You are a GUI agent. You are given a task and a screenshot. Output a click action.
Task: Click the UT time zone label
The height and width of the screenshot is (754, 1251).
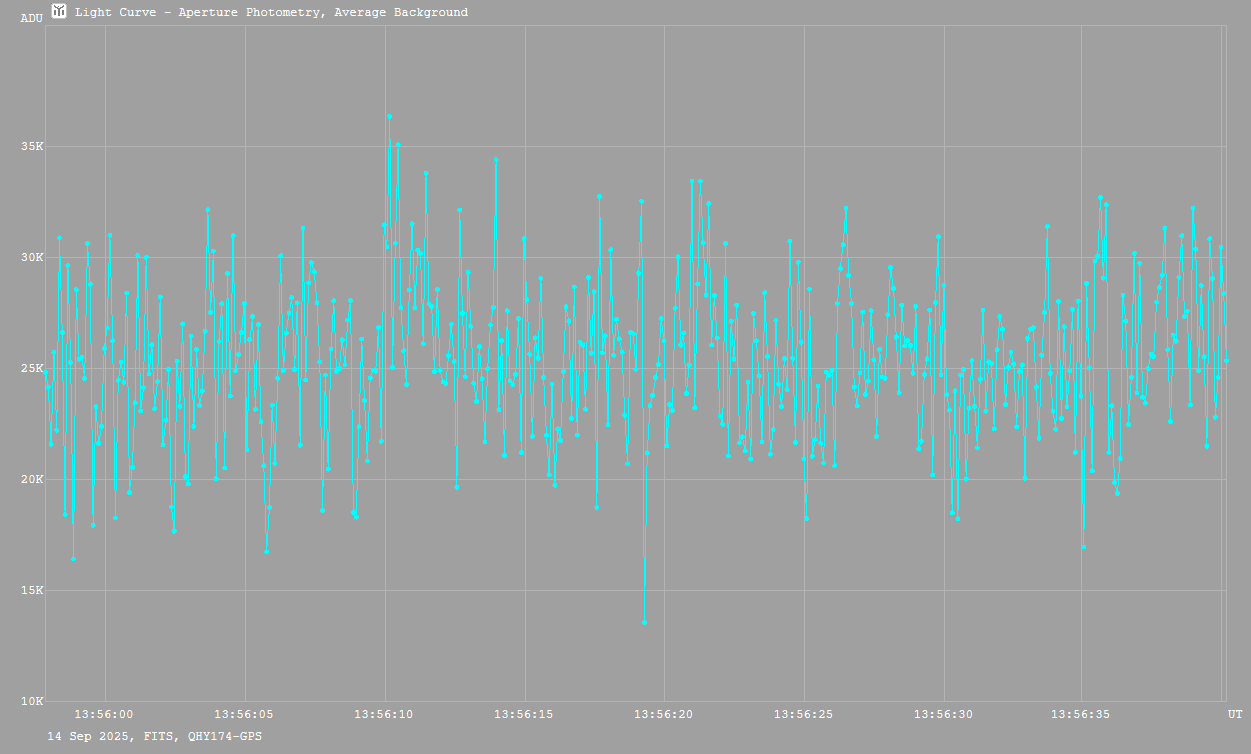pos(1235,715)
